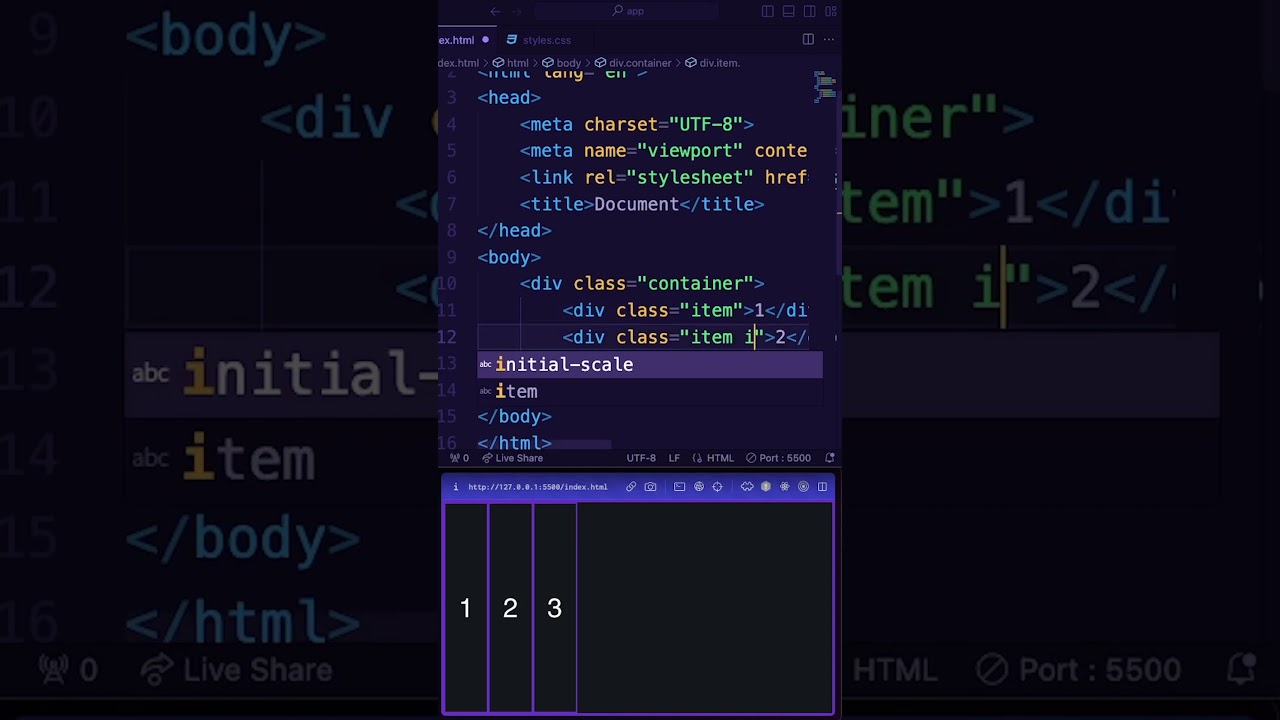Click item box '2' in the preview
The image size is (1280, 720).
[510, 608]
